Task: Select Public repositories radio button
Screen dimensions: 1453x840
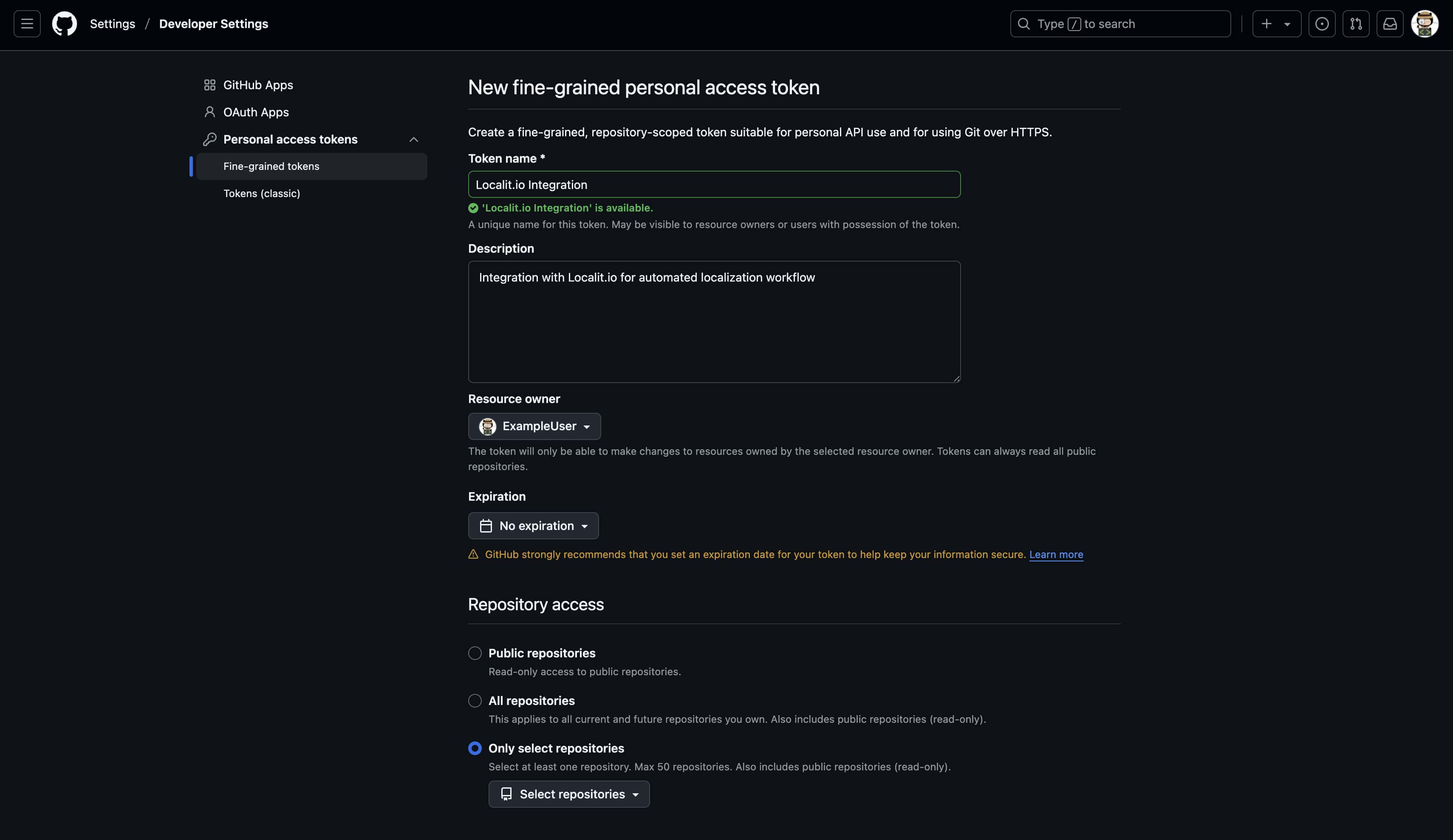Action: pos(475,653)
